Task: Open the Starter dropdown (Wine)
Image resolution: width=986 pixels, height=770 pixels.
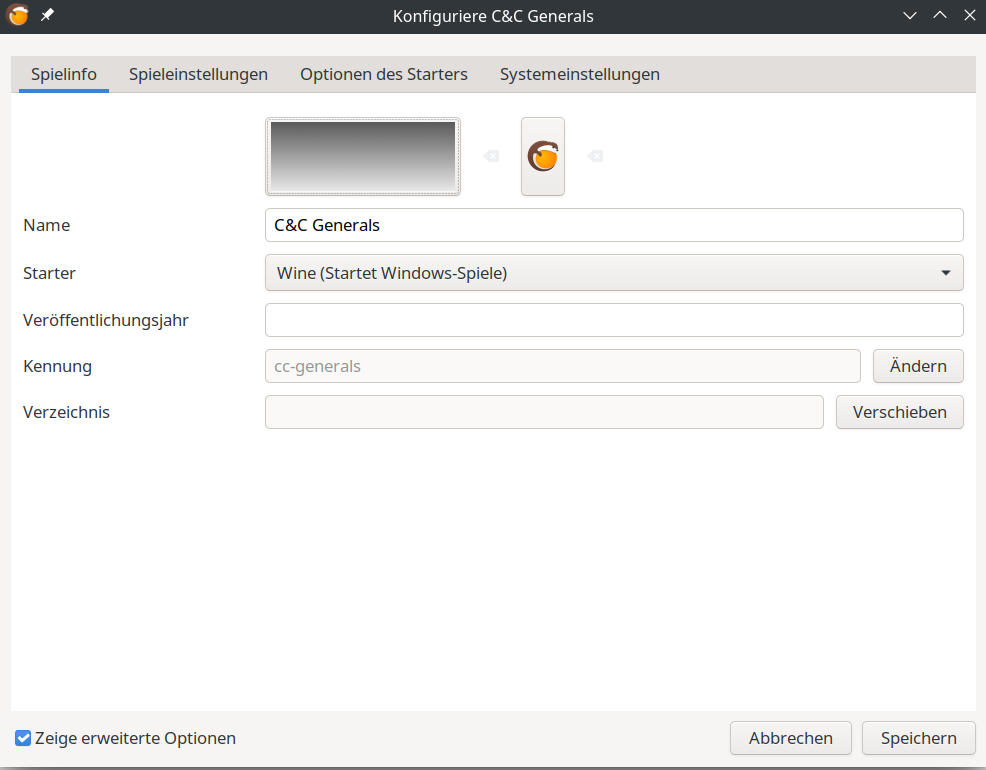Action: [614, 273]
